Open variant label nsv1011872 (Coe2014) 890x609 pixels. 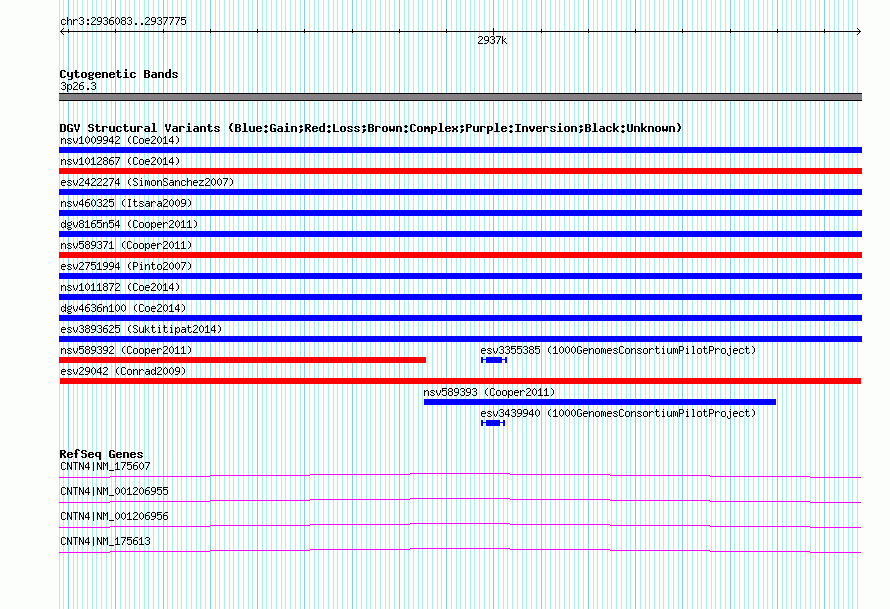coord(120,287)
